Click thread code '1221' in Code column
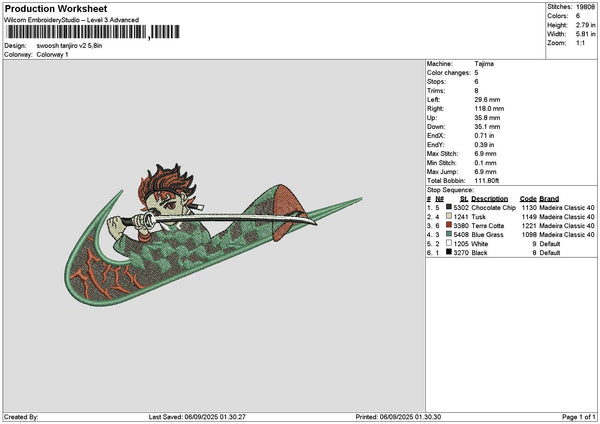The image size is (600, 424). point(529,226)
